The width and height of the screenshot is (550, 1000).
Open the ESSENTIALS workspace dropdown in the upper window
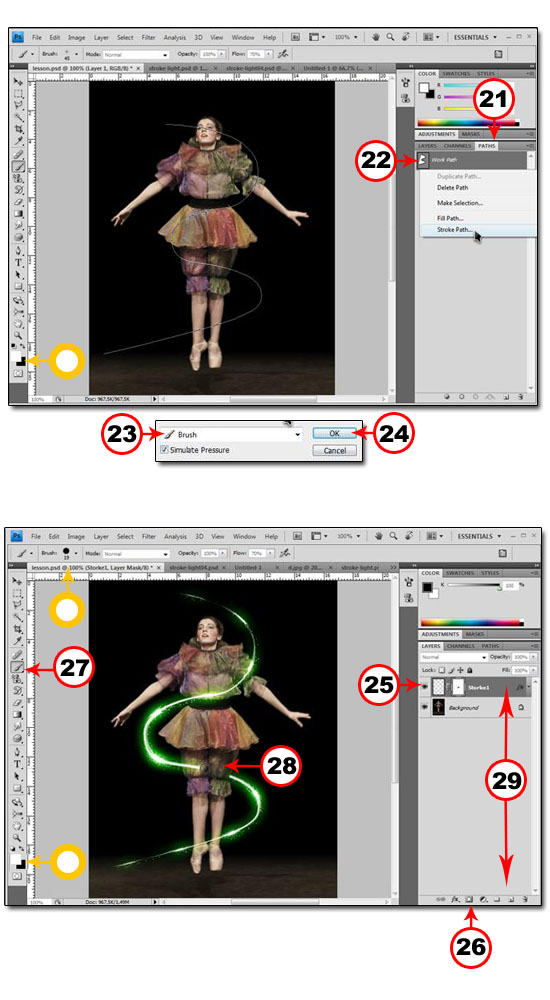(475, 37)
